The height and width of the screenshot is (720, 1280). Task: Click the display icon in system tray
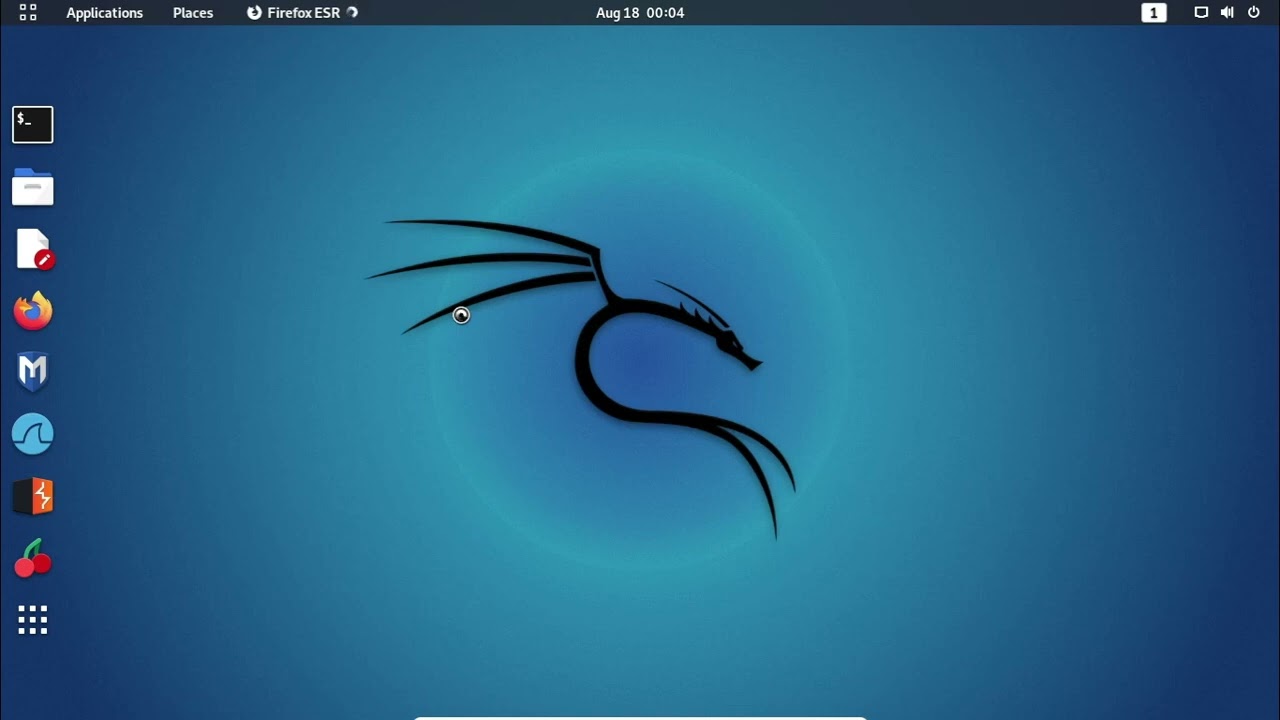pyautogui.click(x=1201, y=13)
